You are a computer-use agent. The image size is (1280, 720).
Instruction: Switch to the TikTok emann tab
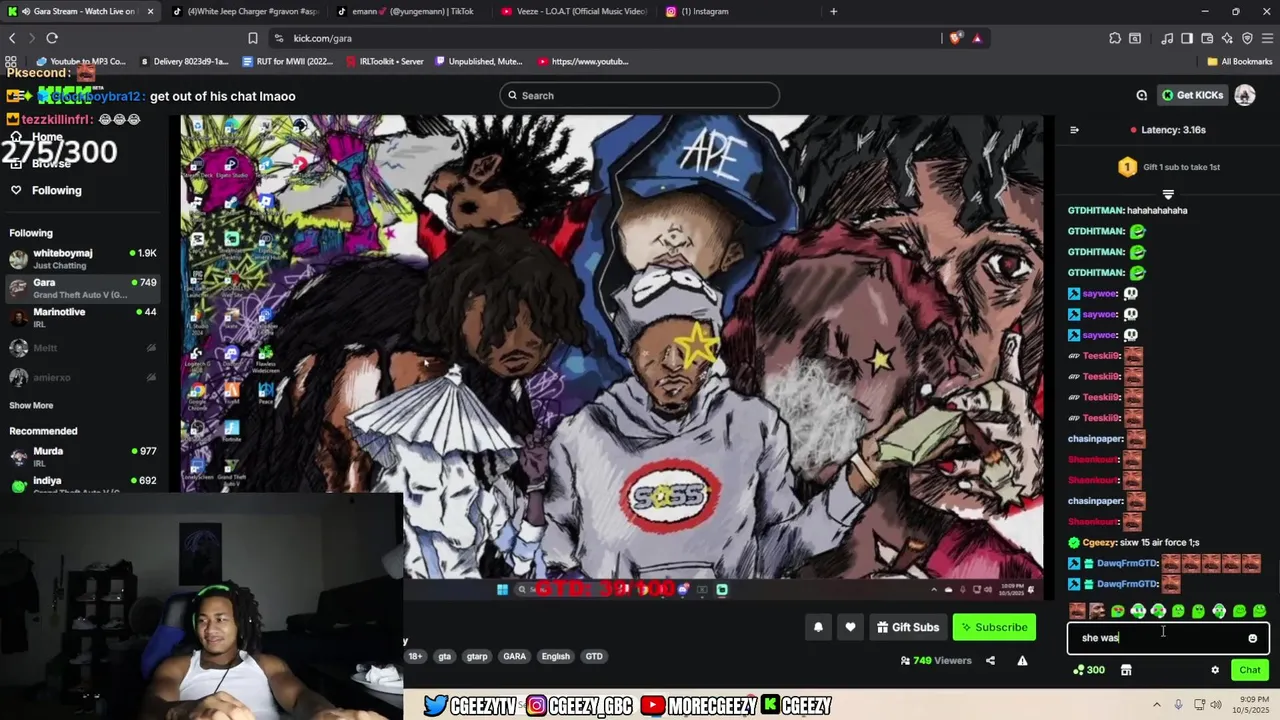[x=405, y=11]
